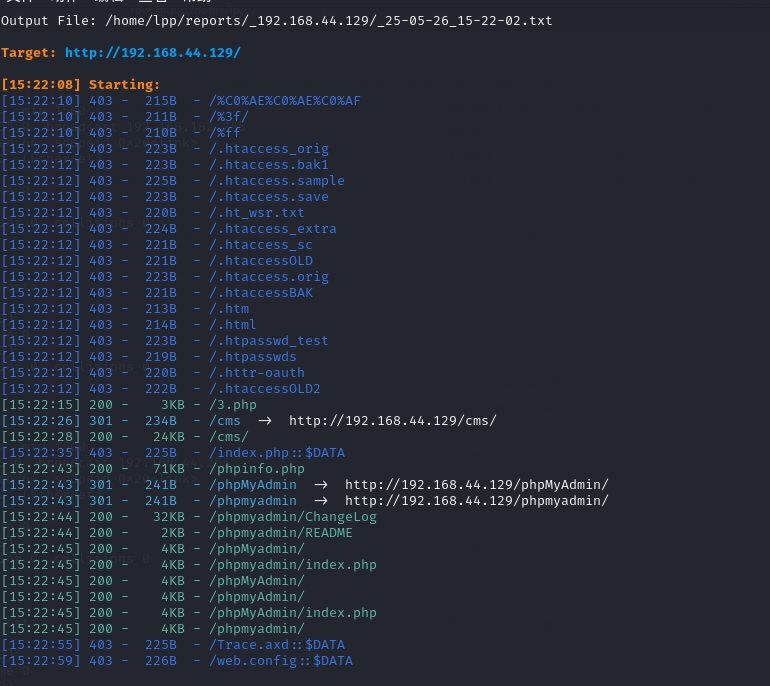Click the /.htpasswd_test entry
The height and width of the screenshot is (686, 770).
(268, 341)
